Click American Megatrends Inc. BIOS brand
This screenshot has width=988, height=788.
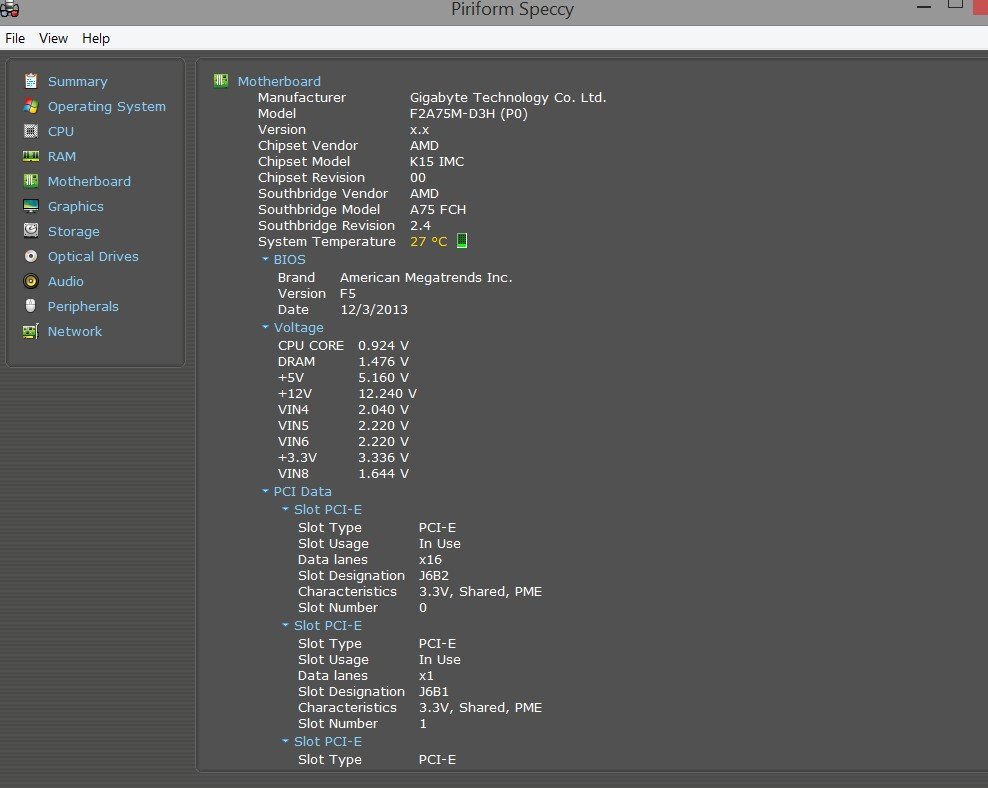(x=426, y=278)
